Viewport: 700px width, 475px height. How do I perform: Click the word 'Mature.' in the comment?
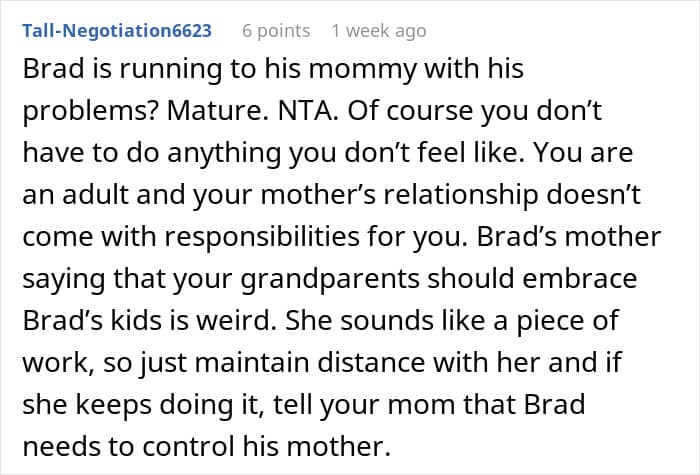point(217,111)
